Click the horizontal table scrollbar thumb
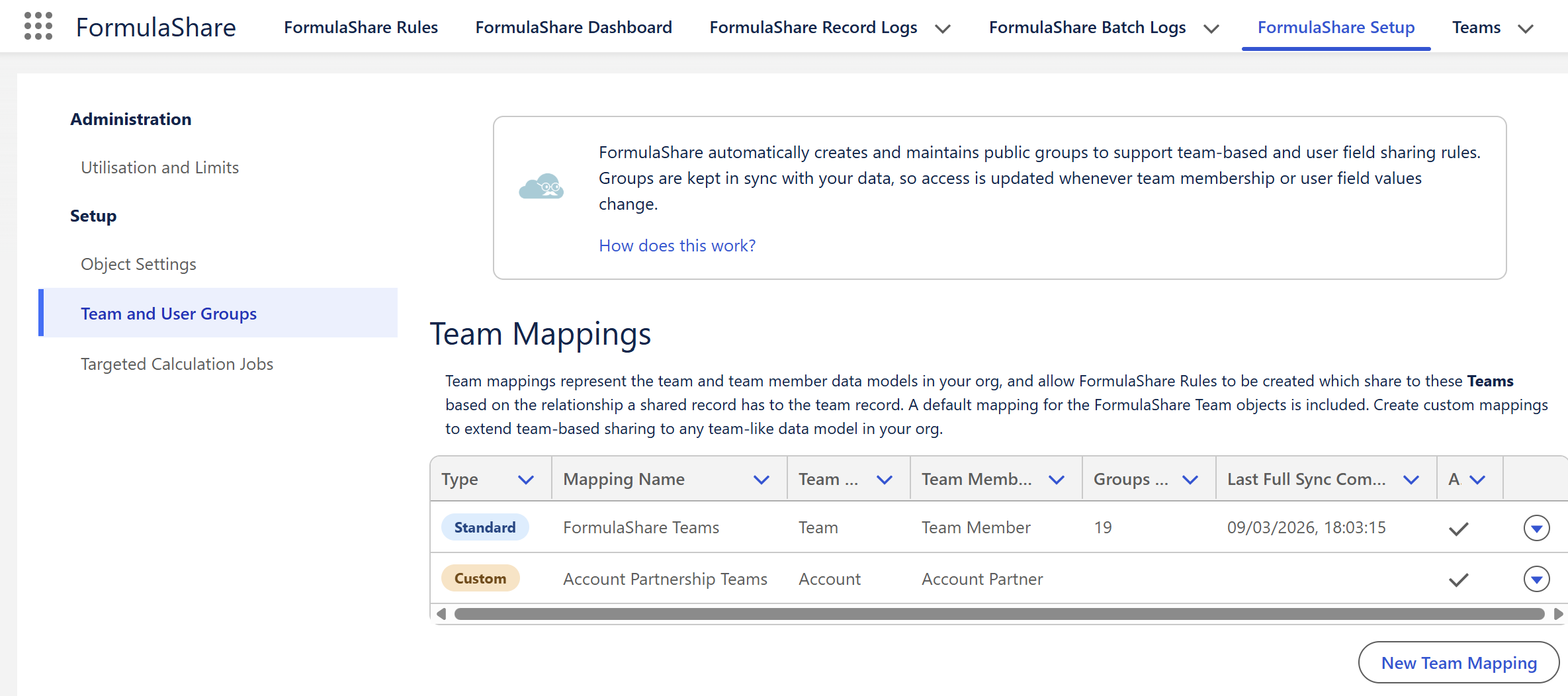1568x696 pixels. pyautogui.click(x=999, y=614)
